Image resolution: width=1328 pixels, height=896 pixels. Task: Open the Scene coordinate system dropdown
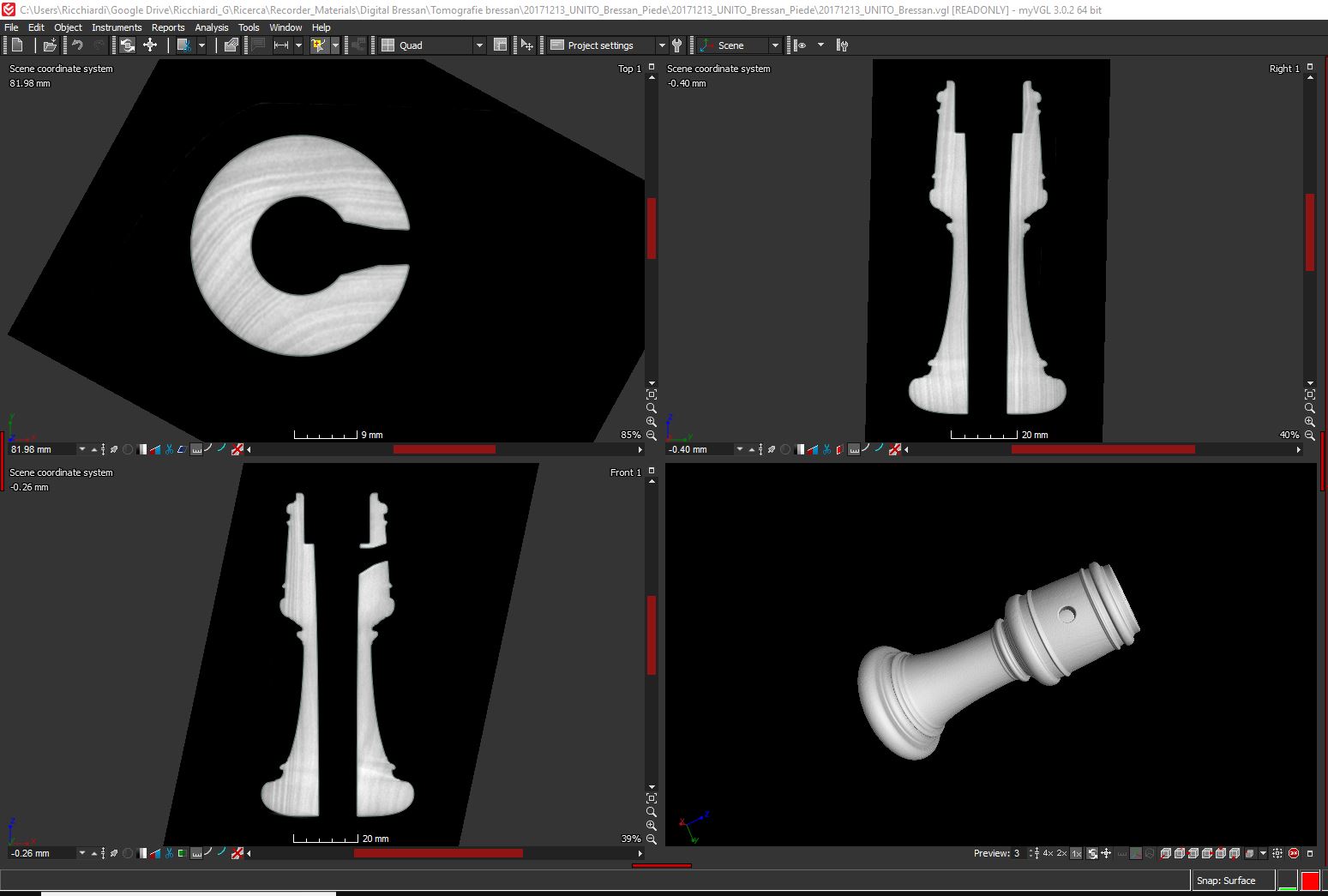click(774, 45)
